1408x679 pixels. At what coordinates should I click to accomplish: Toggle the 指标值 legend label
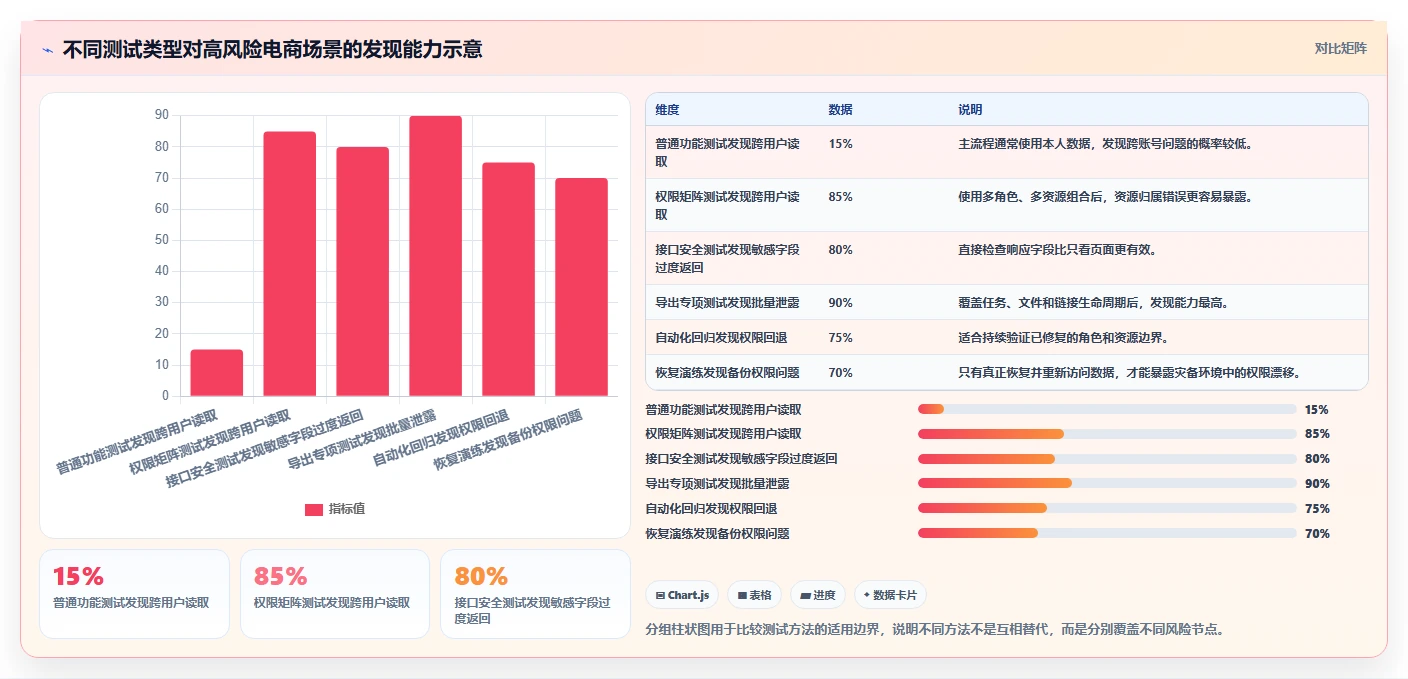(347, 509)
